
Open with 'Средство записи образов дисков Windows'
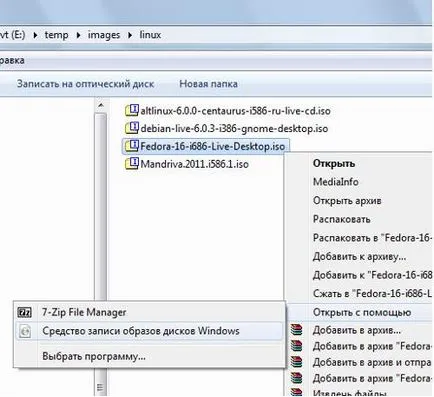pos(141,331)
